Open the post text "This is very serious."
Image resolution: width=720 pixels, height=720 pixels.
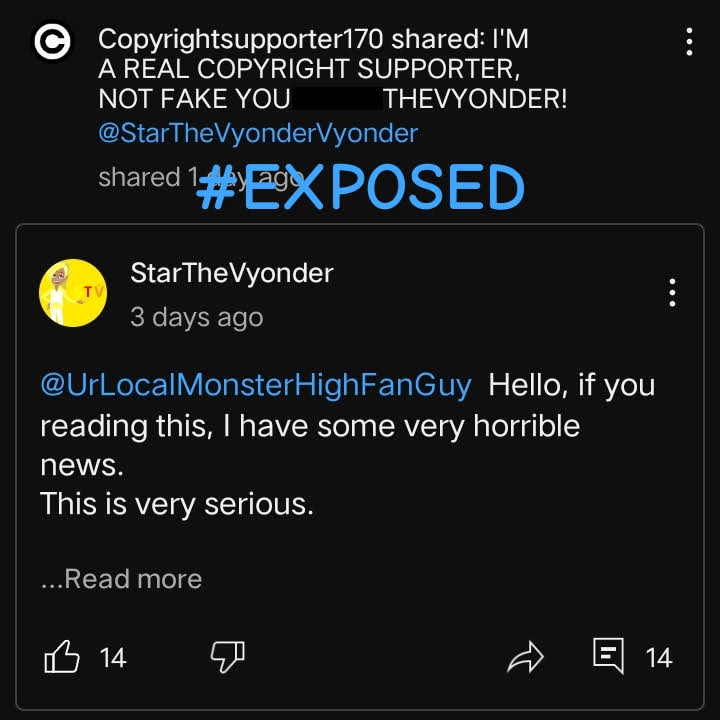point(177,504)
